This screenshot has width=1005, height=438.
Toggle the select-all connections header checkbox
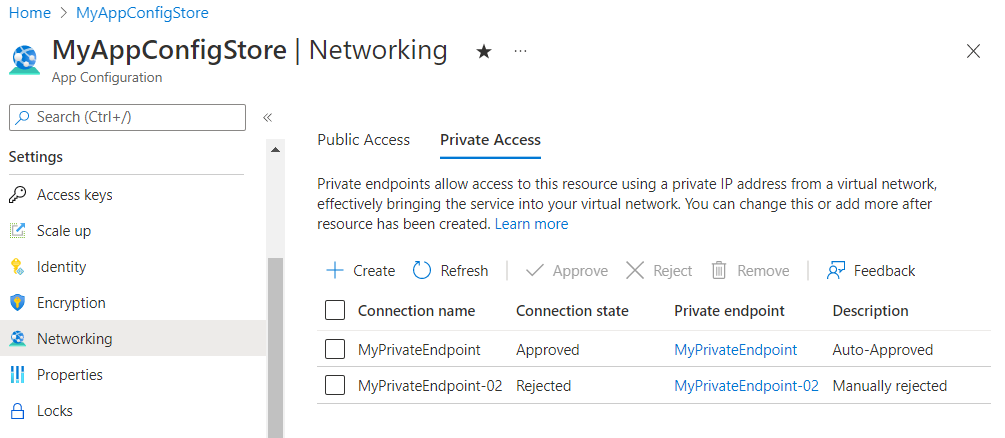tap(335, 311)
